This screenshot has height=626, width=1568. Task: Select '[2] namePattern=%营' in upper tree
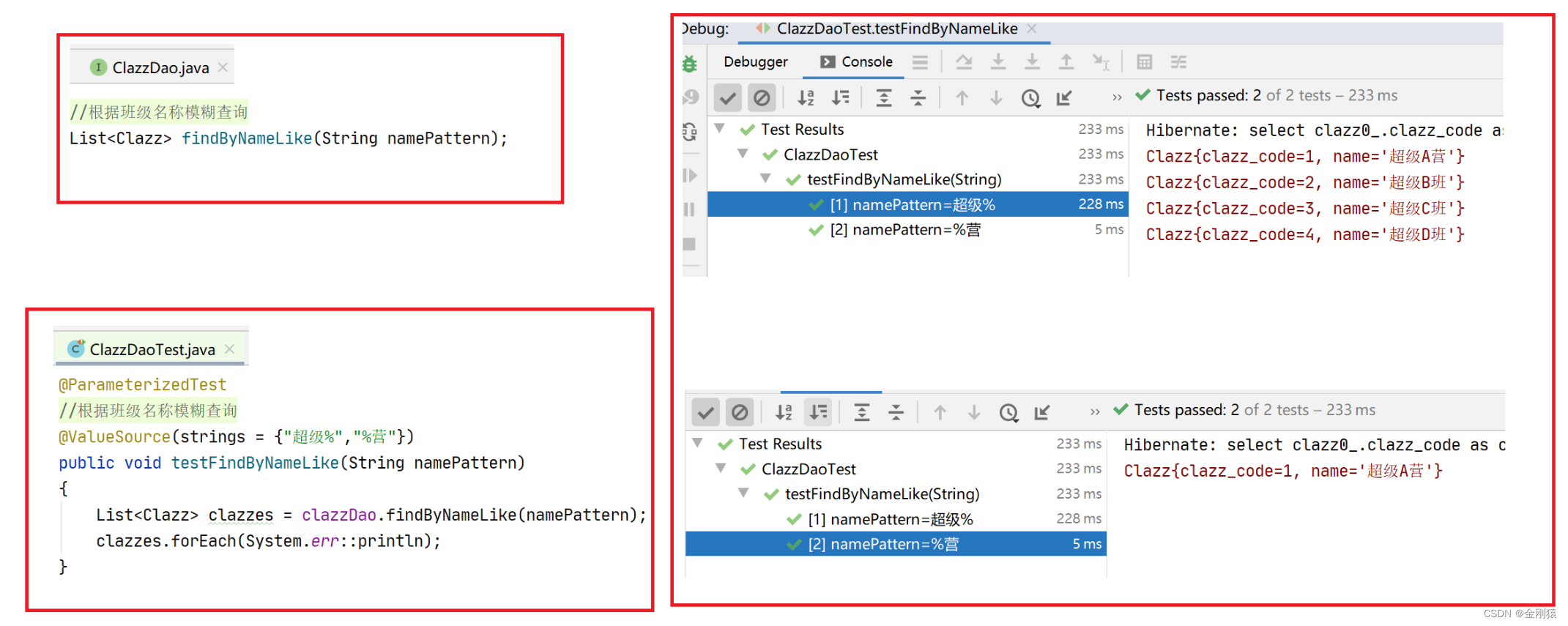coord(918,229)
